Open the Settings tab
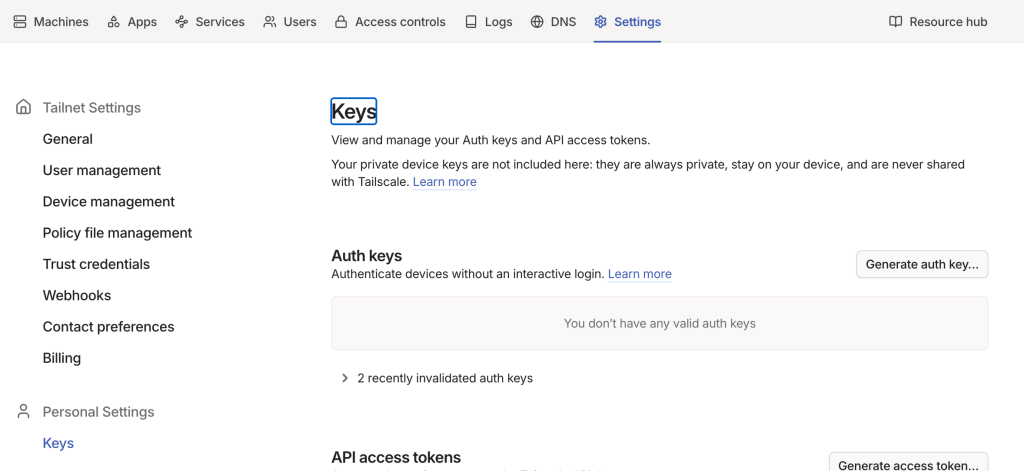The image size is (1024, 471). tap(627, 21)
